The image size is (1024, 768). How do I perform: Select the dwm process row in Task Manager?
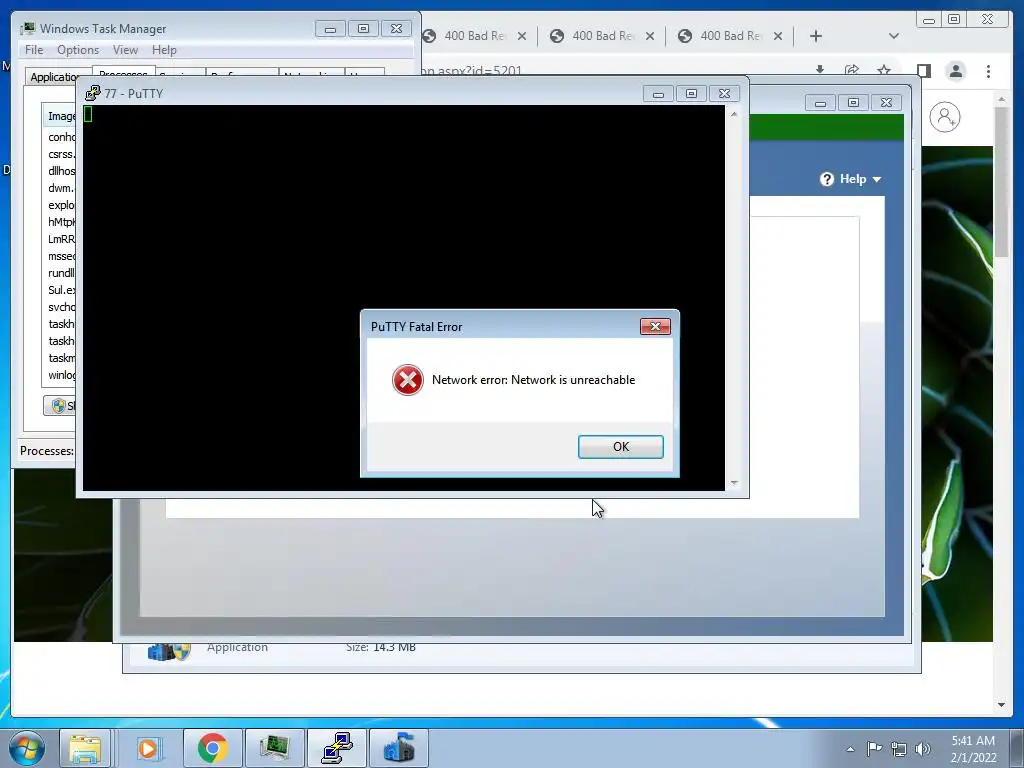pos(60,188)
